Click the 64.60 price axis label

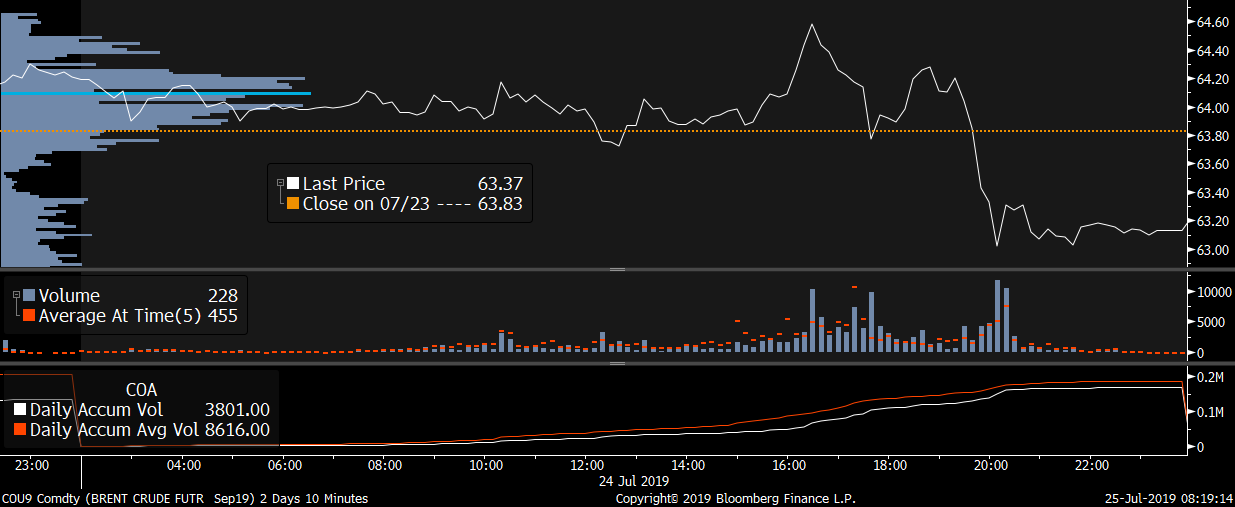click(x=1212, y=22)
